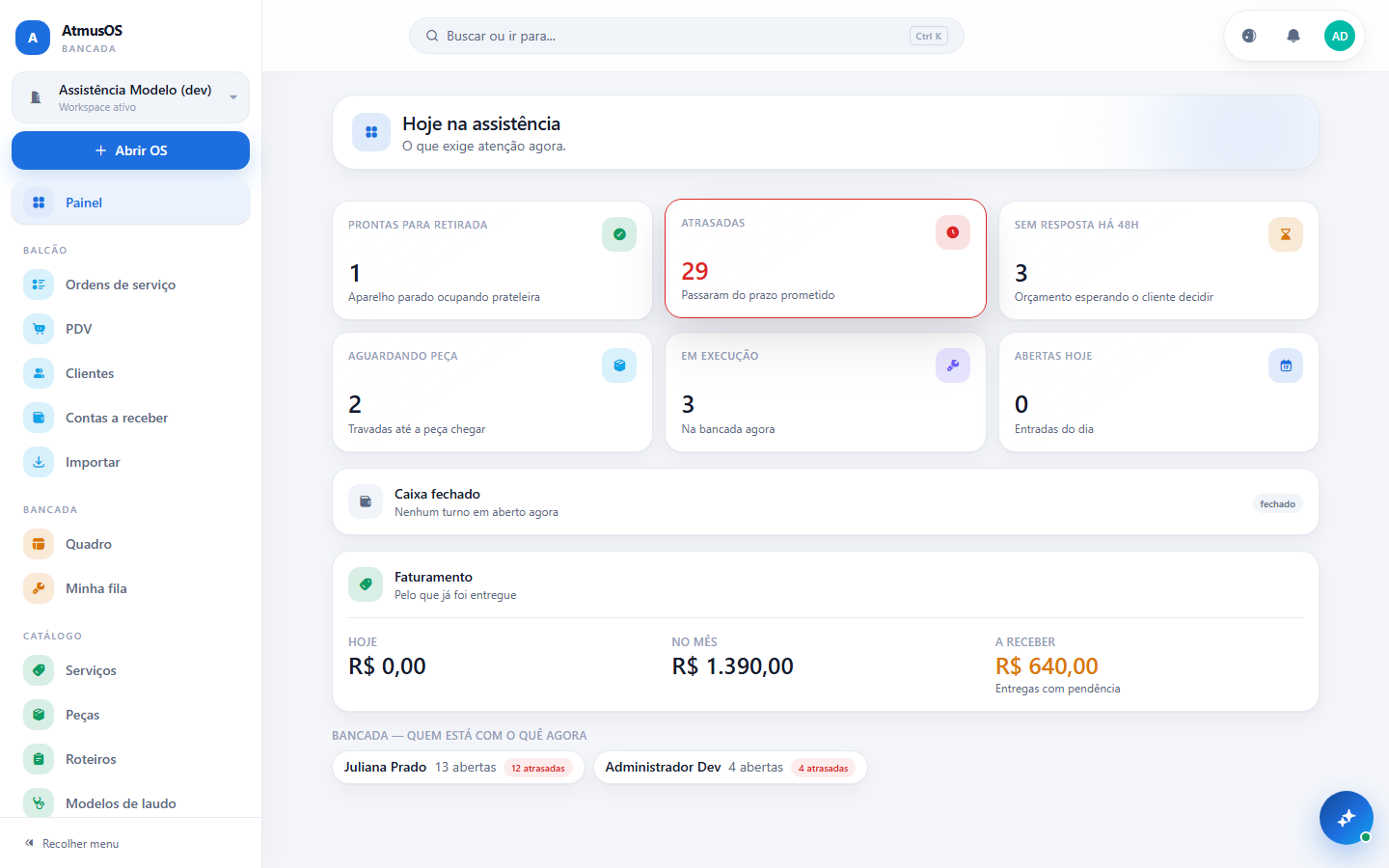Open Administrador Dev's bancada chip

click(730, 768)
